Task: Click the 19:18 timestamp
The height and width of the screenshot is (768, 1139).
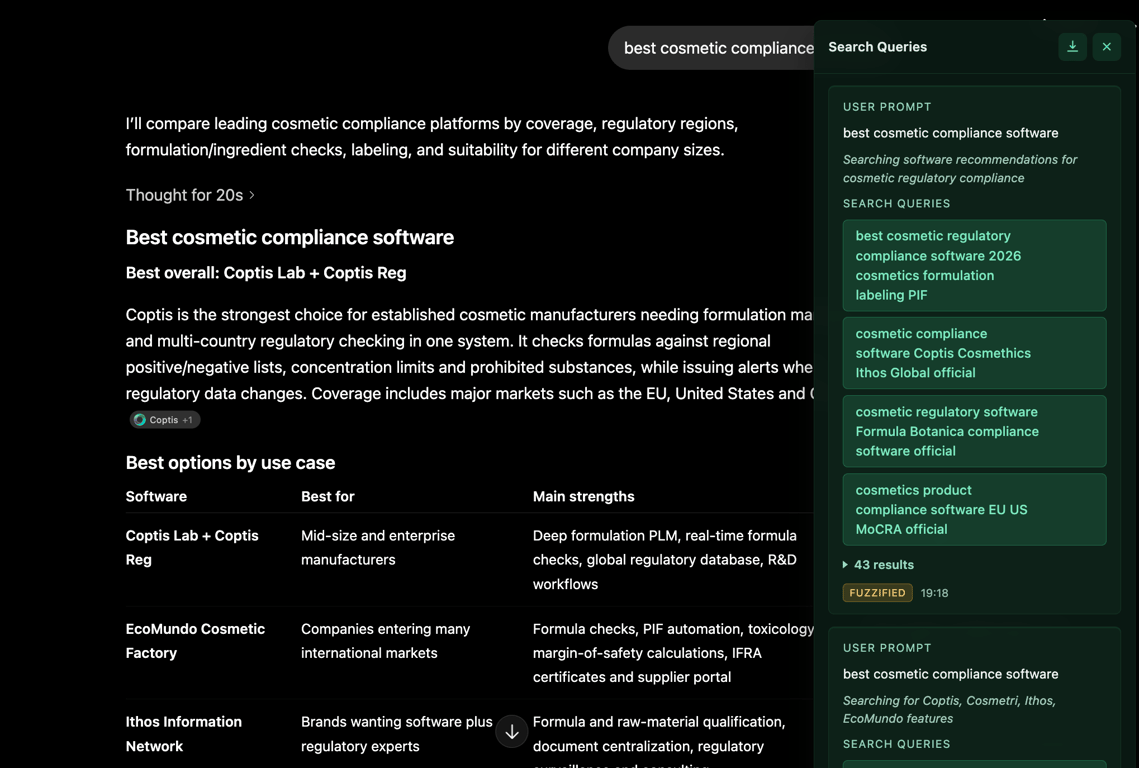Action: [x=934, y=593]
